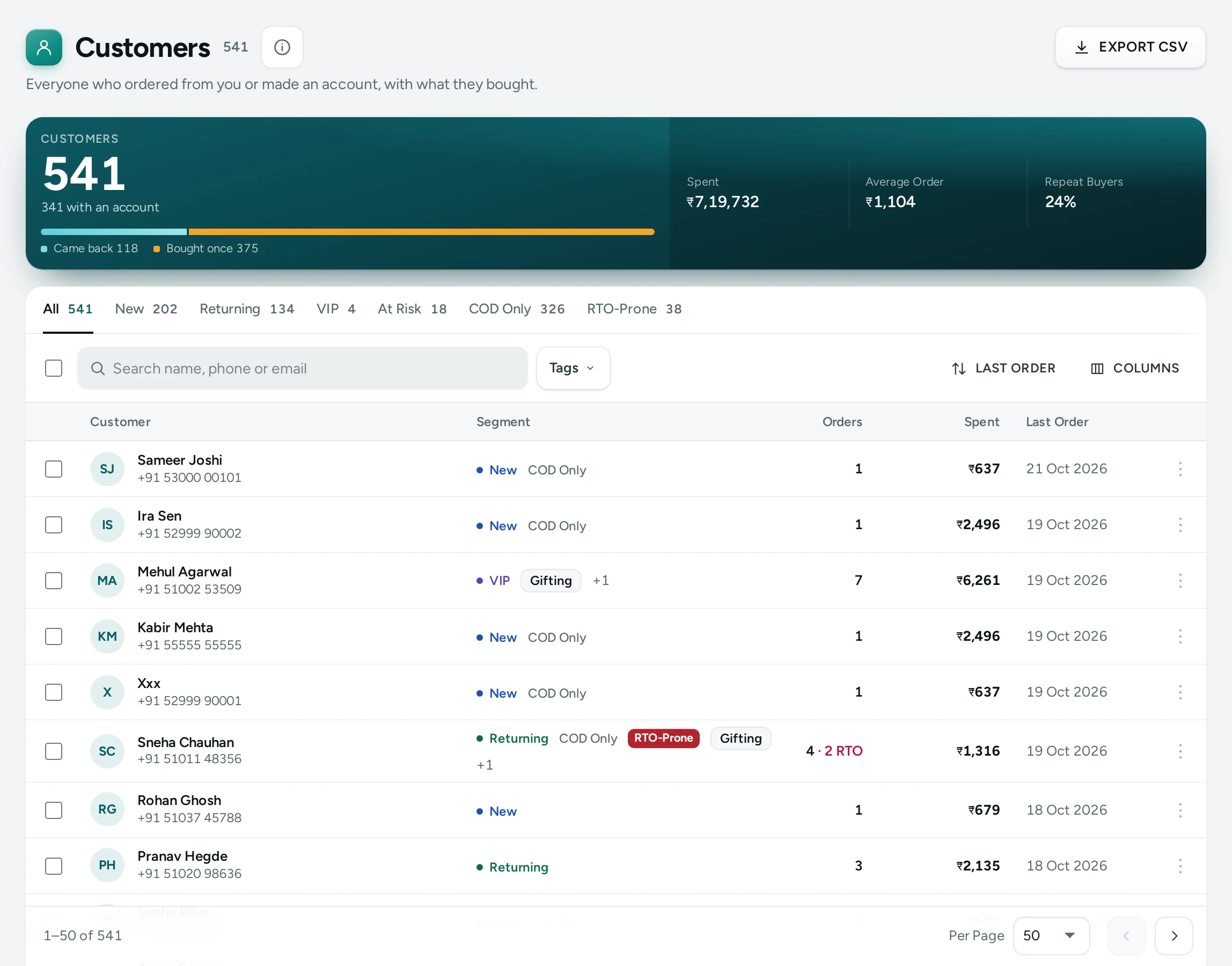Image resolution: width=1232 pixels, height=966 pixels.
Task: Click the orange Bought once bar segment
Action: click(421, 232)
